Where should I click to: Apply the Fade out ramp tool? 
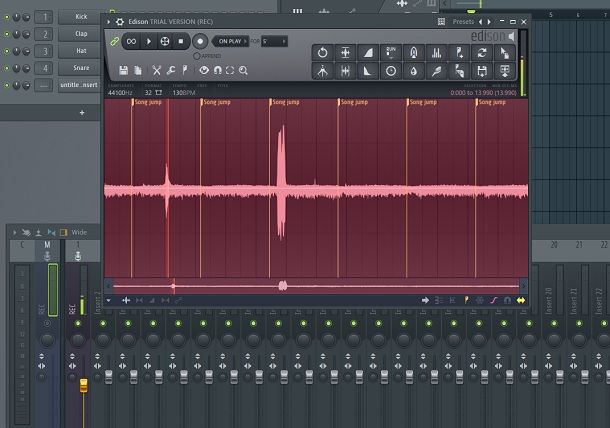pos(368,71)
